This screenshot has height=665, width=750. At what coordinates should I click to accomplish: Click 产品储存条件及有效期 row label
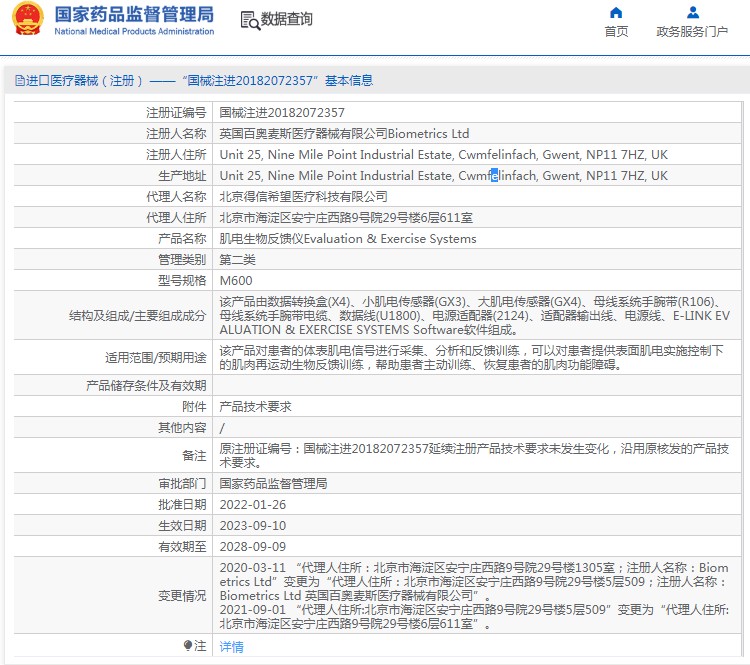tap(146, 386)
